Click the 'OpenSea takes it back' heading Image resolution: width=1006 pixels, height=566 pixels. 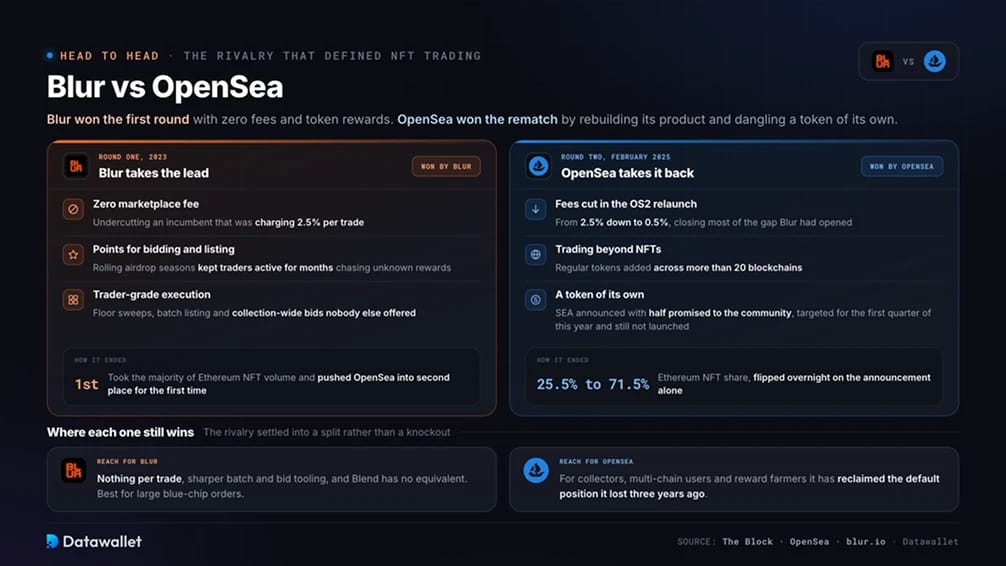(x=627, y=173)
